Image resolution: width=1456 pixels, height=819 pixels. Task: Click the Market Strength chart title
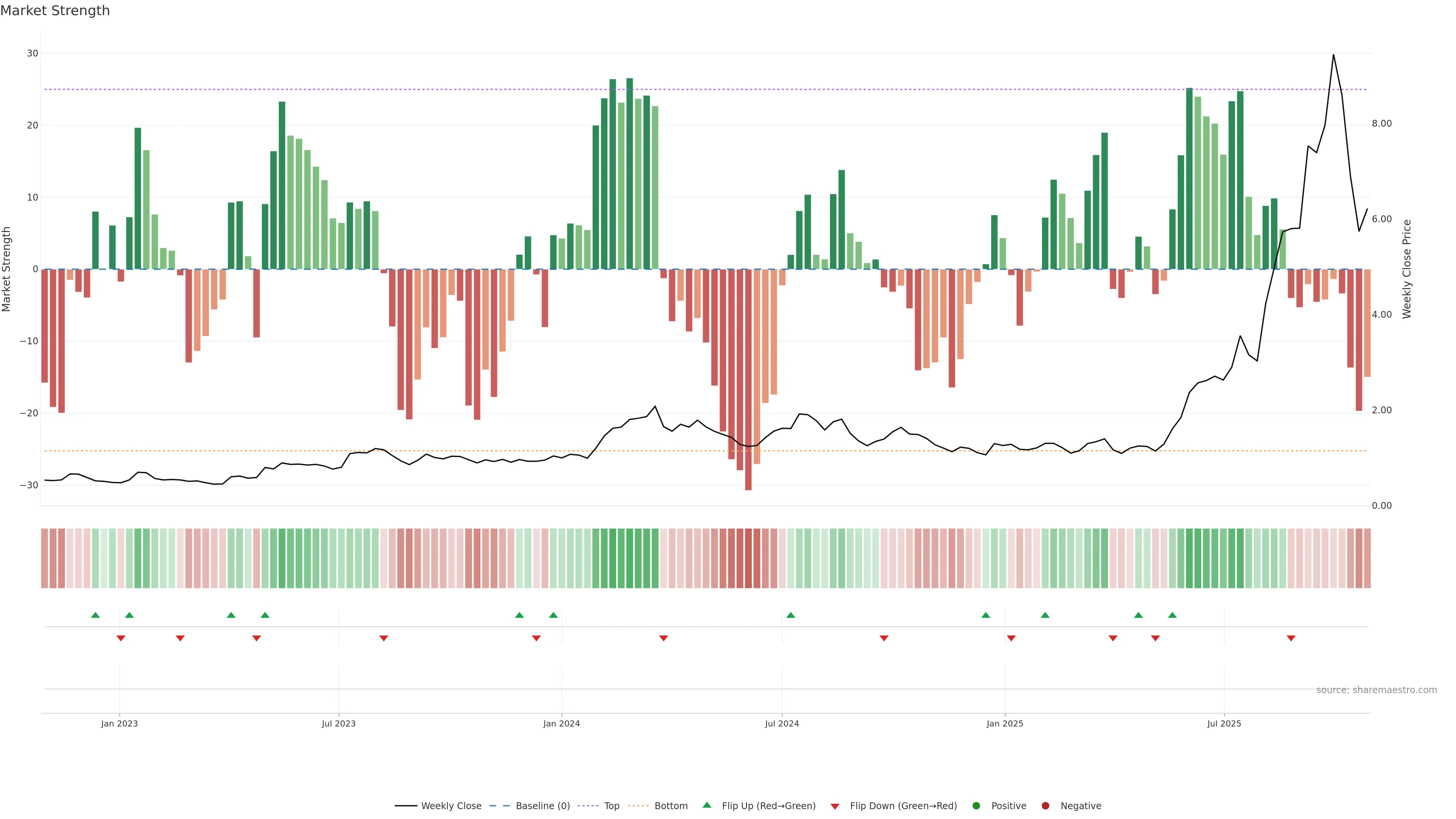[x=55, y=11]
